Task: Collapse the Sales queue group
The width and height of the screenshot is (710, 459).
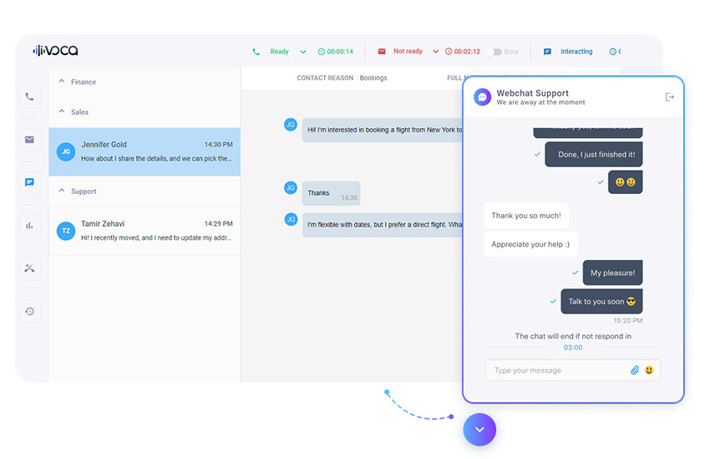Action: click(x=62, y=112)
